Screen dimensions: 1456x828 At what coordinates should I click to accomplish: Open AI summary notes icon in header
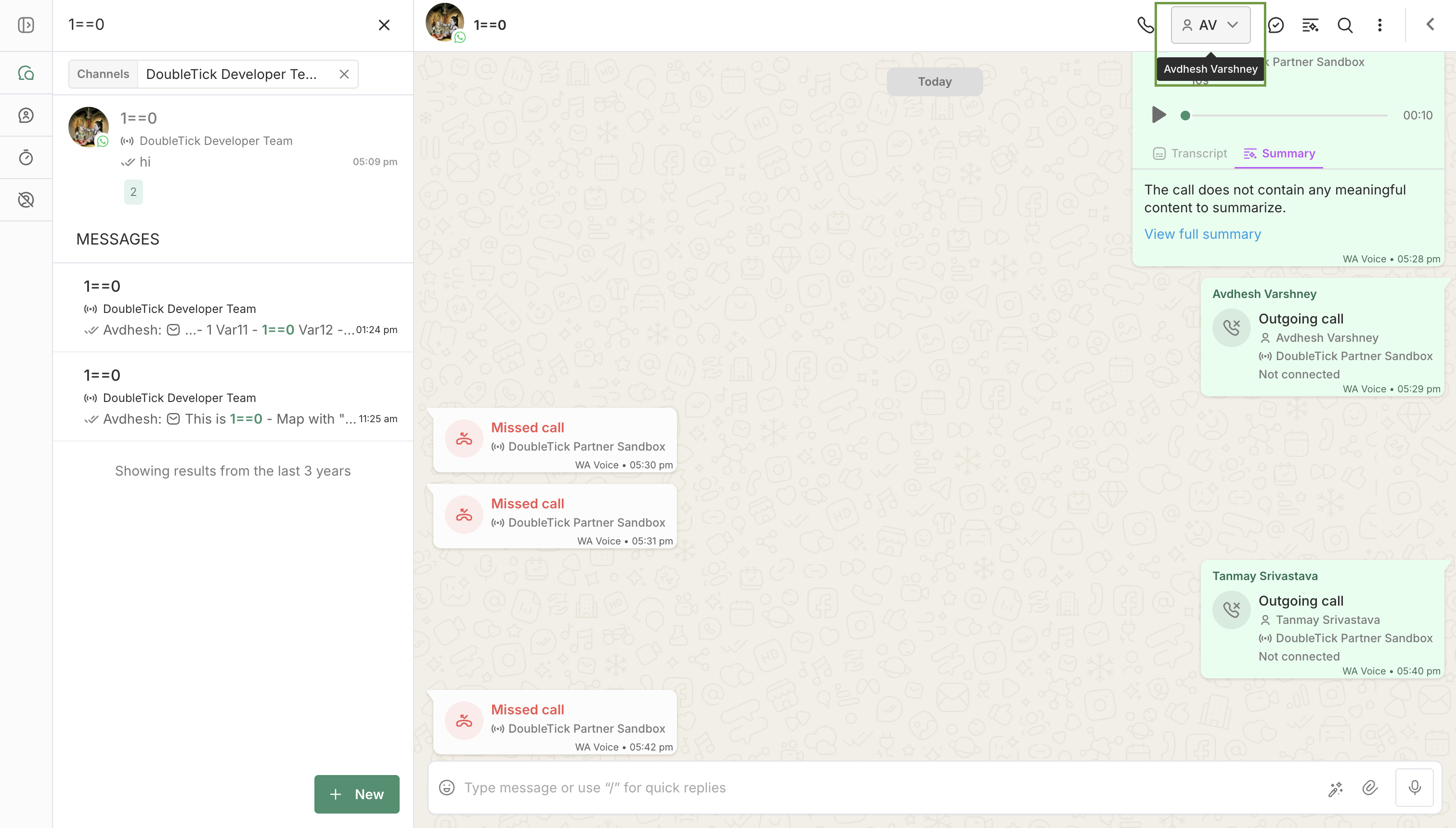(x=1311, y=25)
